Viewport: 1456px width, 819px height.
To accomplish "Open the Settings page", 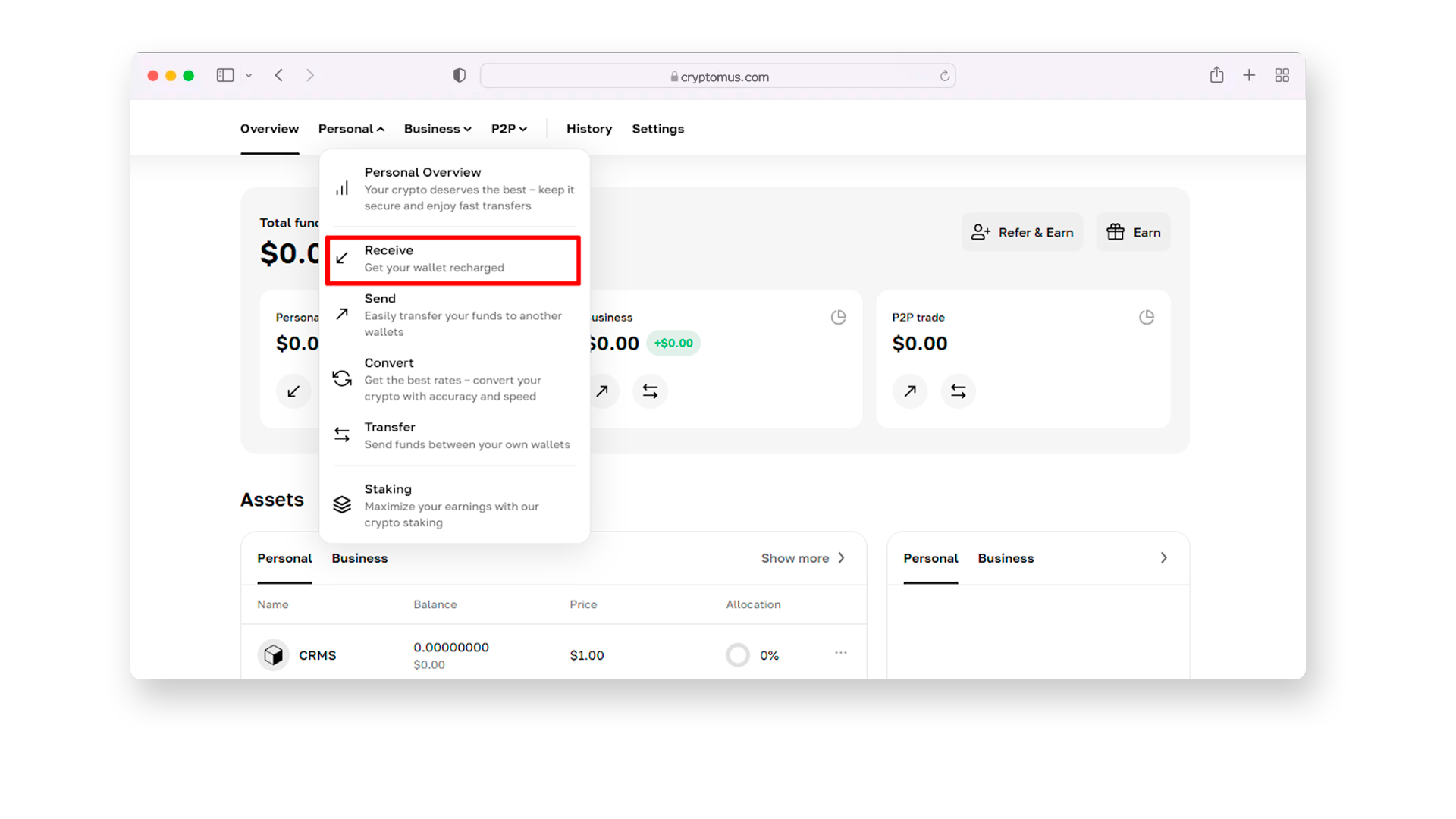I will [658, 129].
